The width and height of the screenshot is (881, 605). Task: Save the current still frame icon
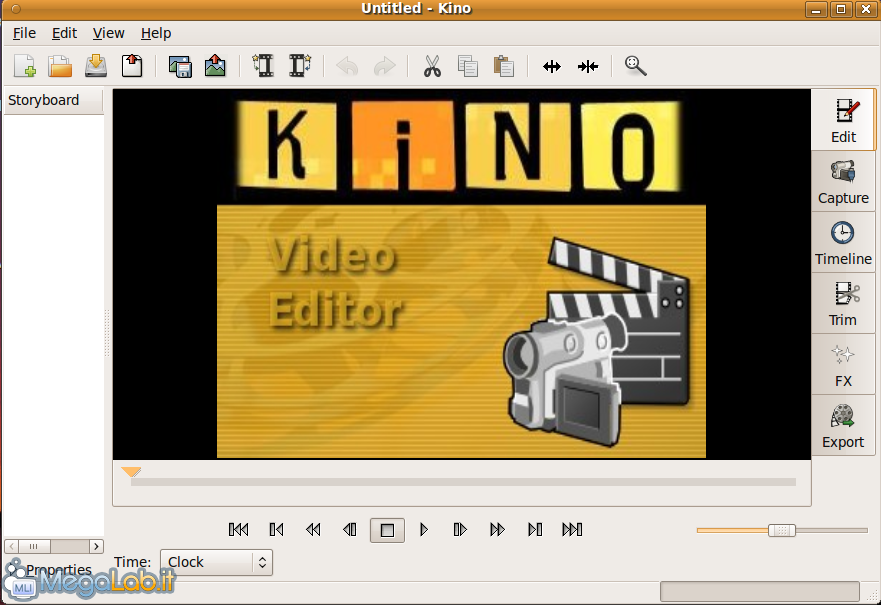(x=180, y=66)
